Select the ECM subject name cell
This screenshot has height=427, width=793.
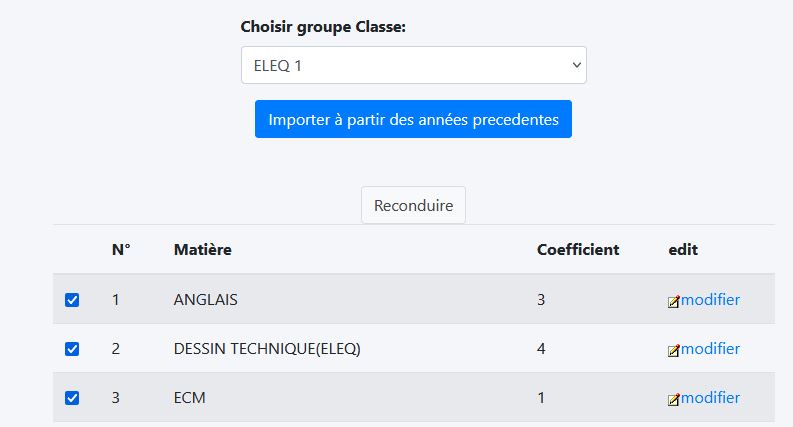pos(189,397)
